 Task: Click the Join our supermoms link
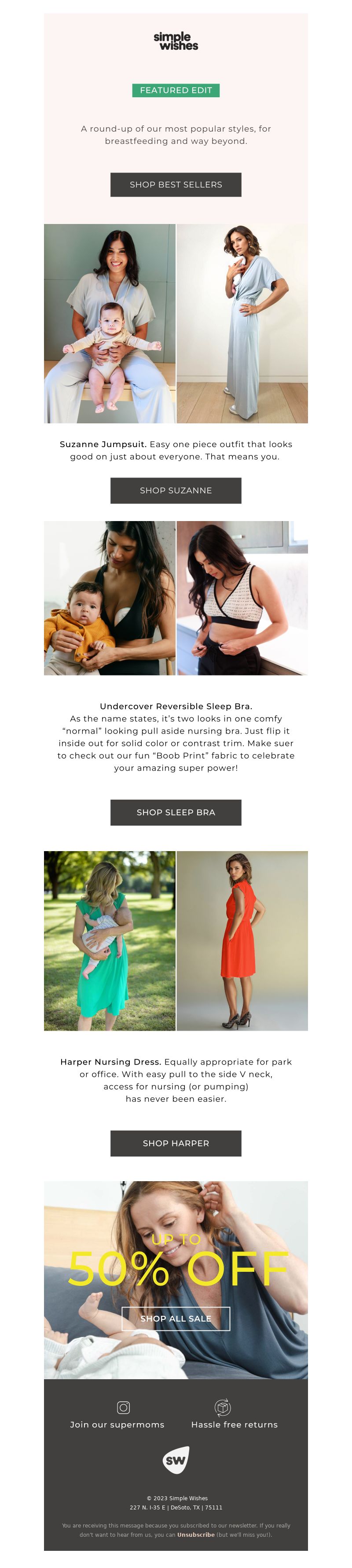click(x=117, y=1425)
